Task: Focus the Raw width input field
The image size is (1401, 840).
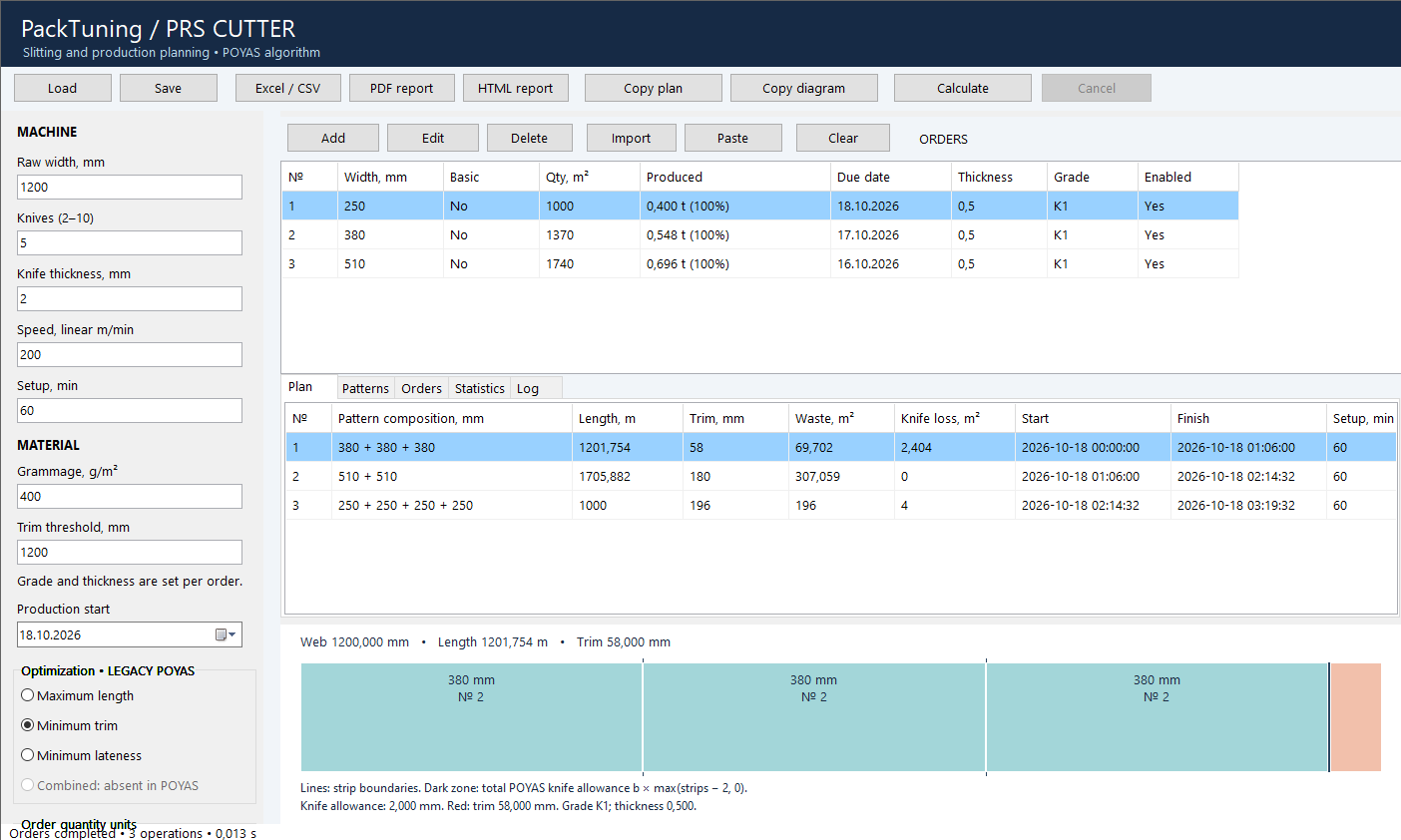Action: click(x=130, y=187)
